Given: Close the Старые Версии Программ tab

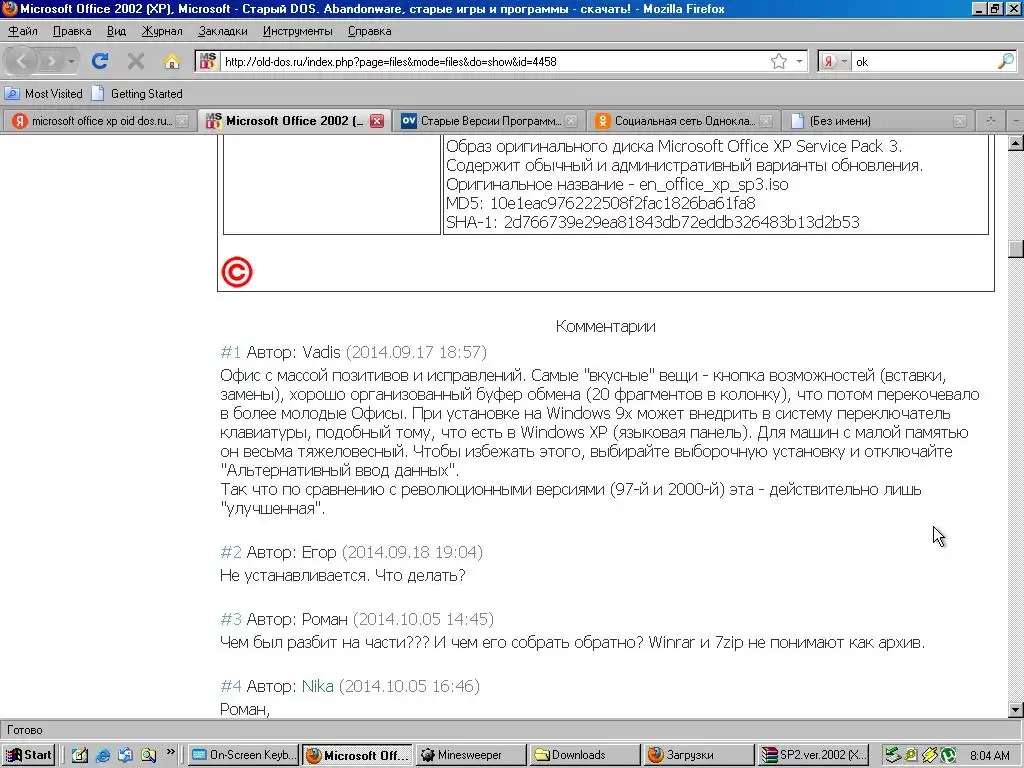Looking at the screenshot, I should coord(571,121).
